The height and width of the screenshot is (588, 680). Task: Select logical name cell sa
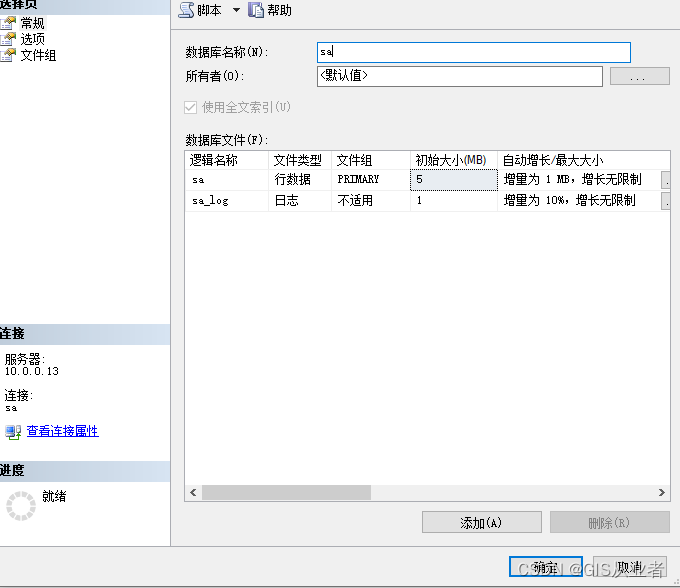[227, 180]
